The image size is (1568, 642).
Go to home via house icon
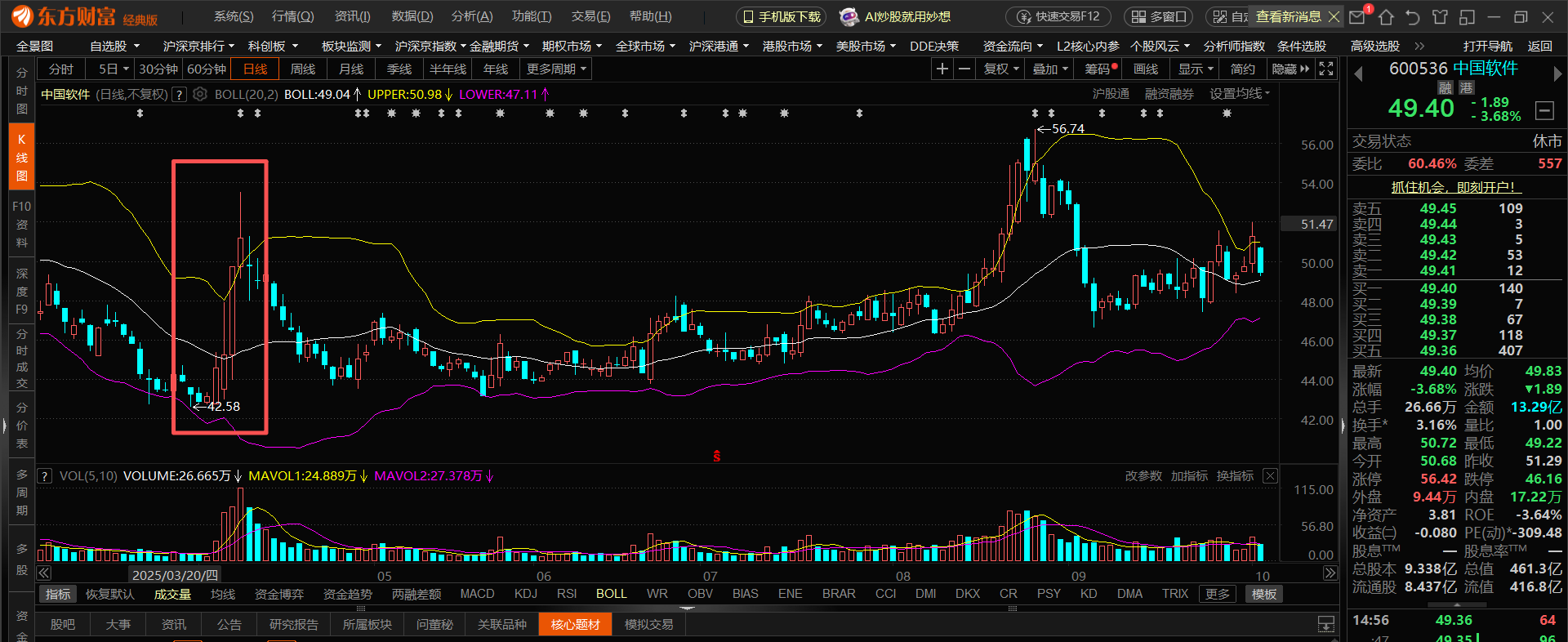[x=1386, y=16]
